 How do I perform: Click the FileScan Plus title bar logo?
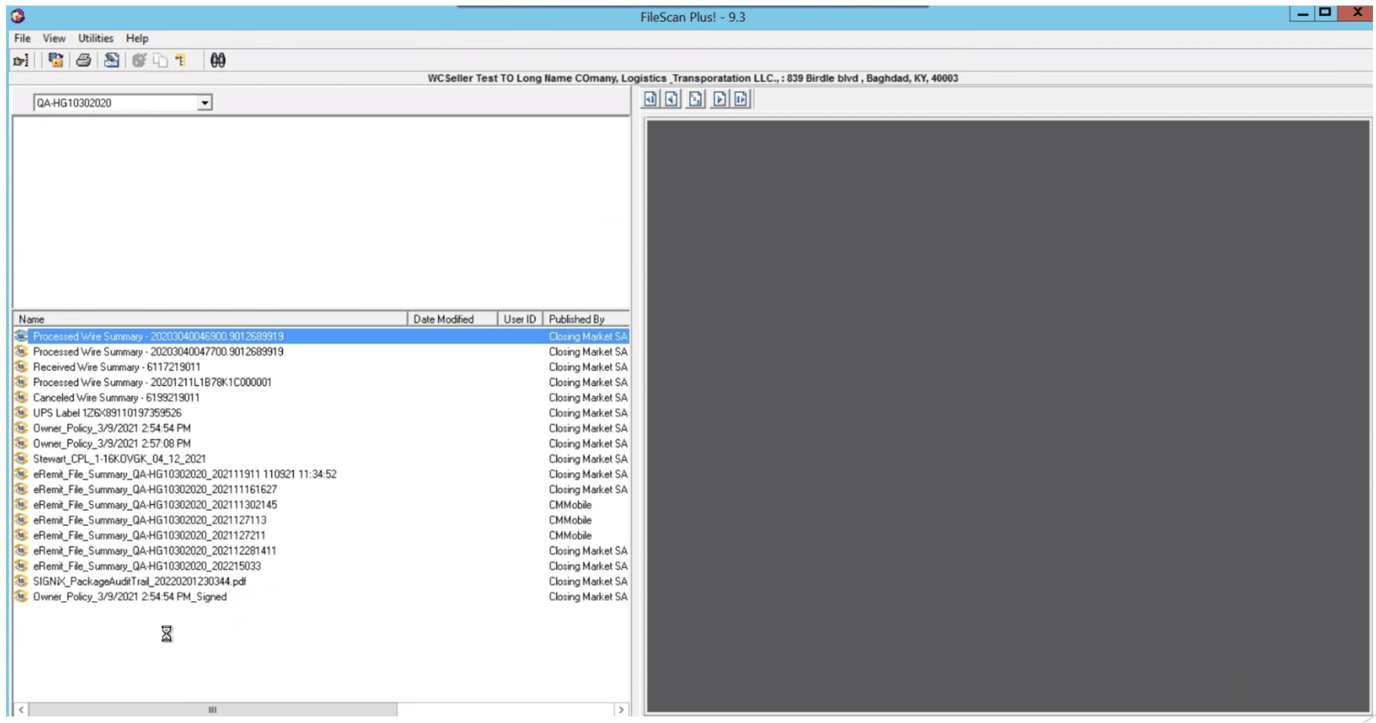pyautogui.click(x=17, y=16)
